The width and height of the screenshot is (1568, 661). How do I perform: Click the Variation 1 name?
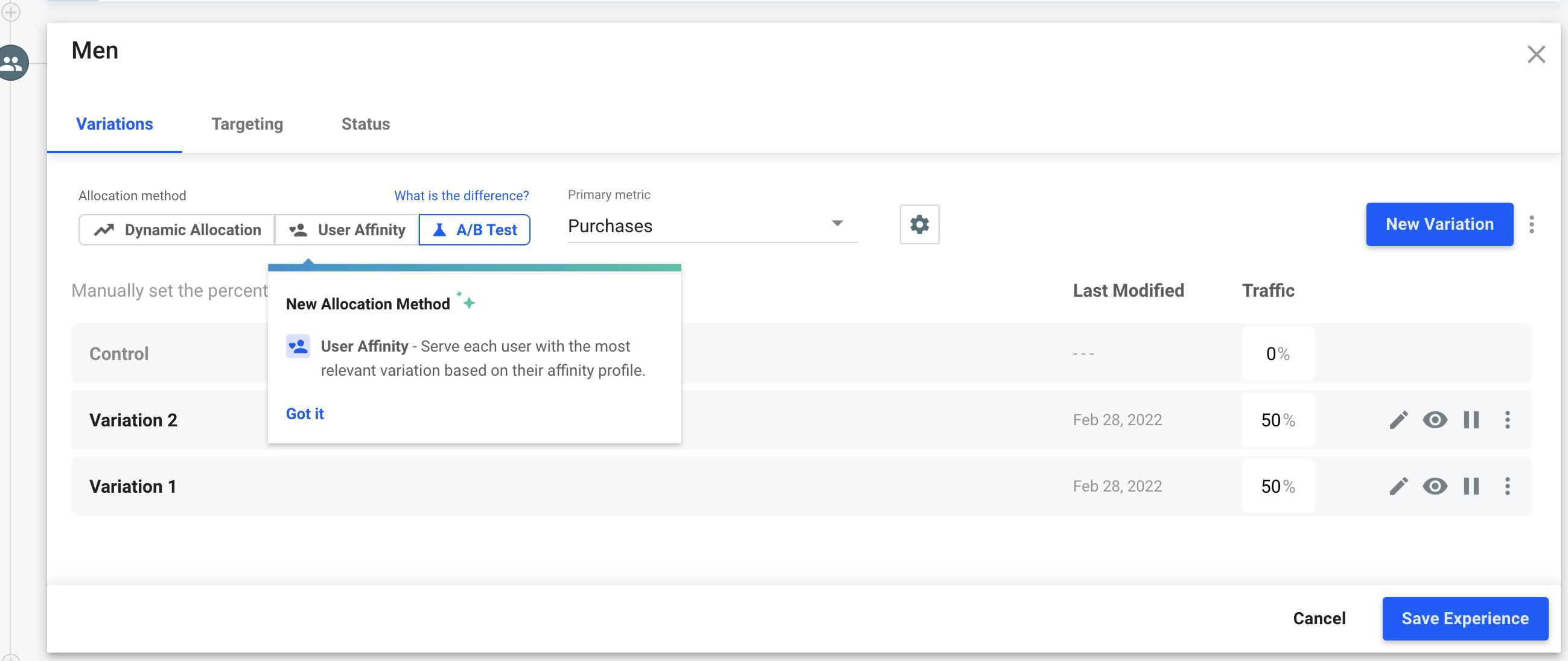pyautogui.click(x=133, y=487)
